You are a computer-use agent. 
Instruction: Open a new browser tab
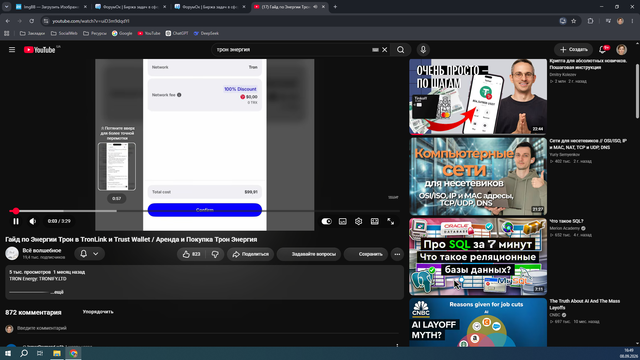point(335,7)
